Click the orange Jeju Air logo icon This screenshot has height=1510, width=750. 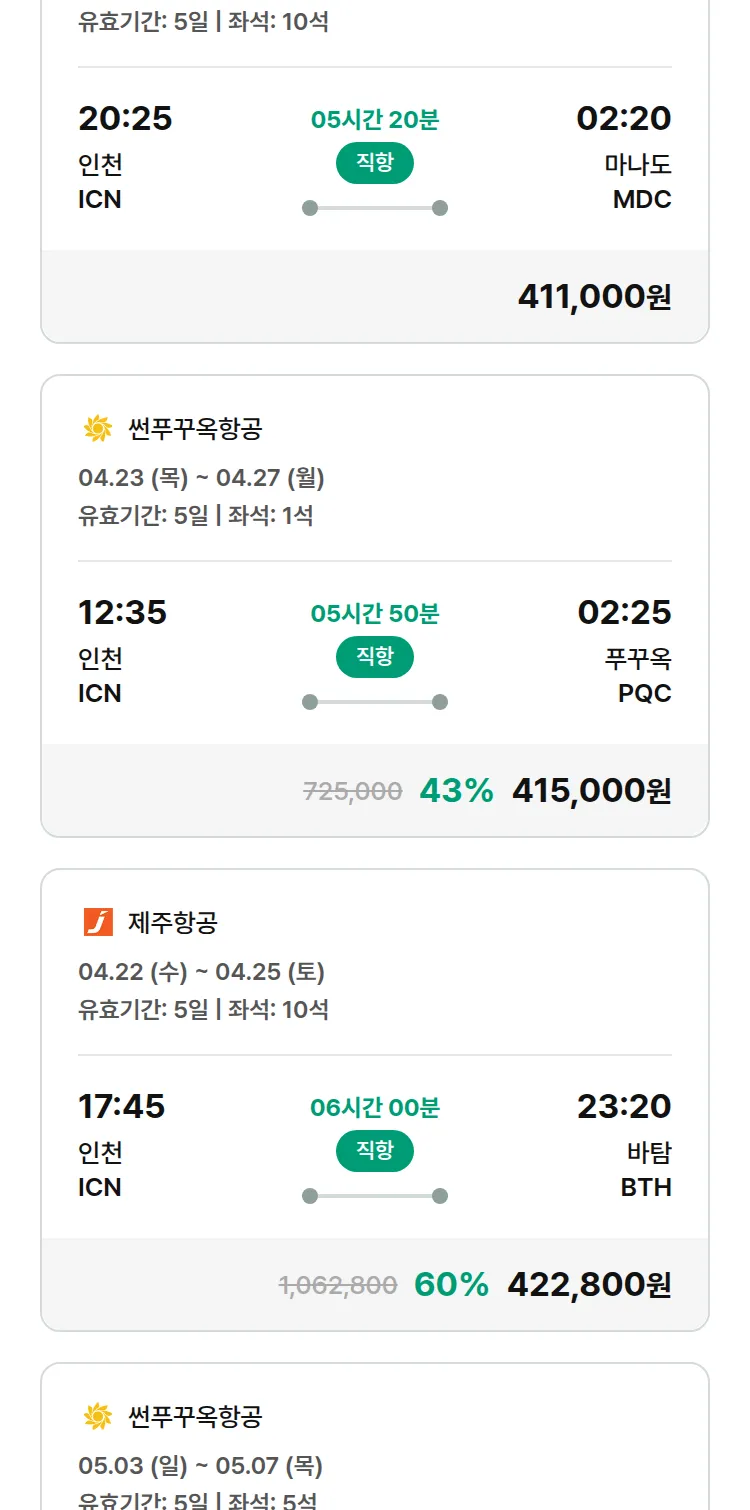tap(98, 922)
